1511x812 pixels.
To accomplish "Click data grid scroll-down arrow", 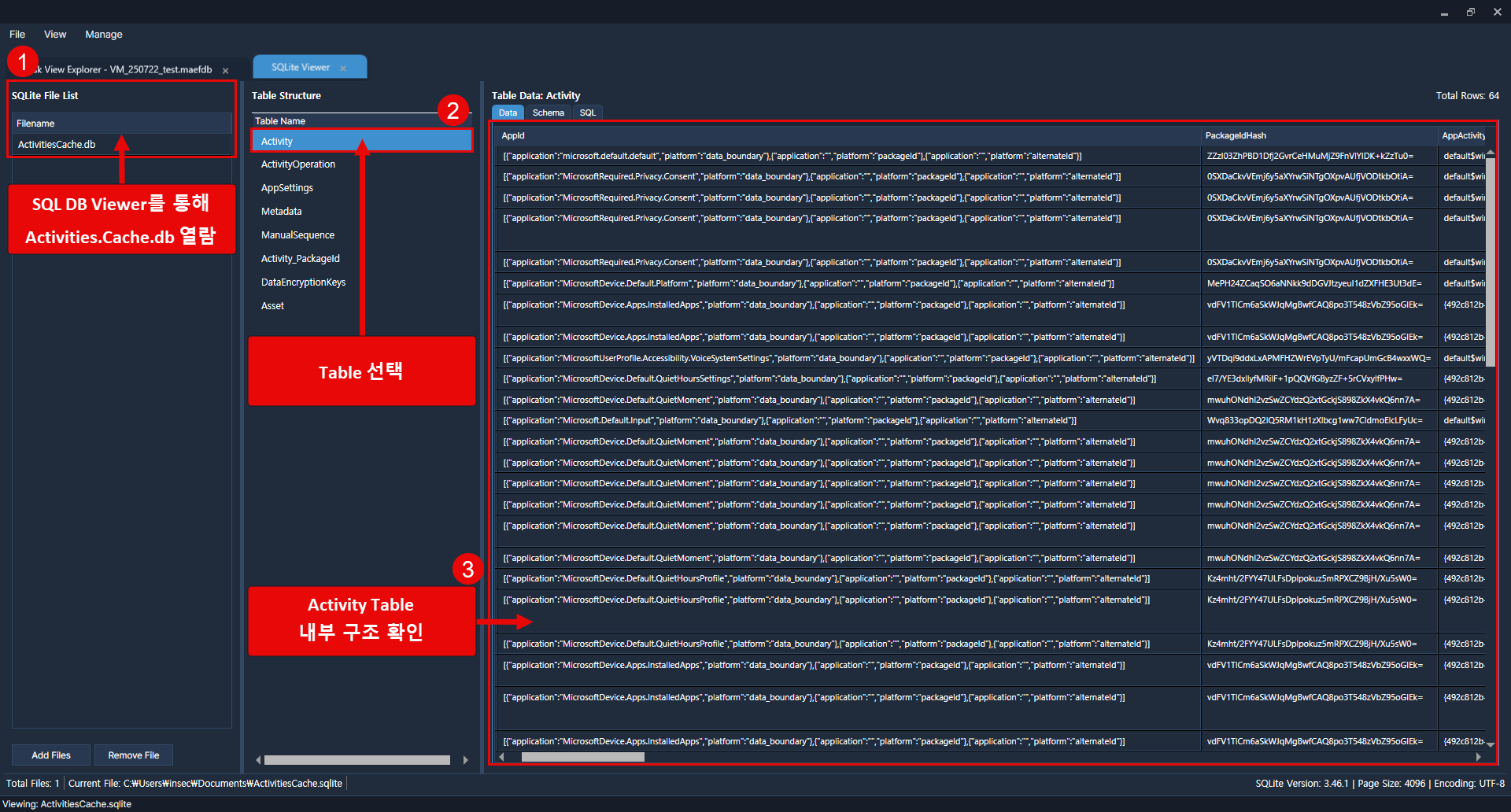I will (x=1490, y=744).
